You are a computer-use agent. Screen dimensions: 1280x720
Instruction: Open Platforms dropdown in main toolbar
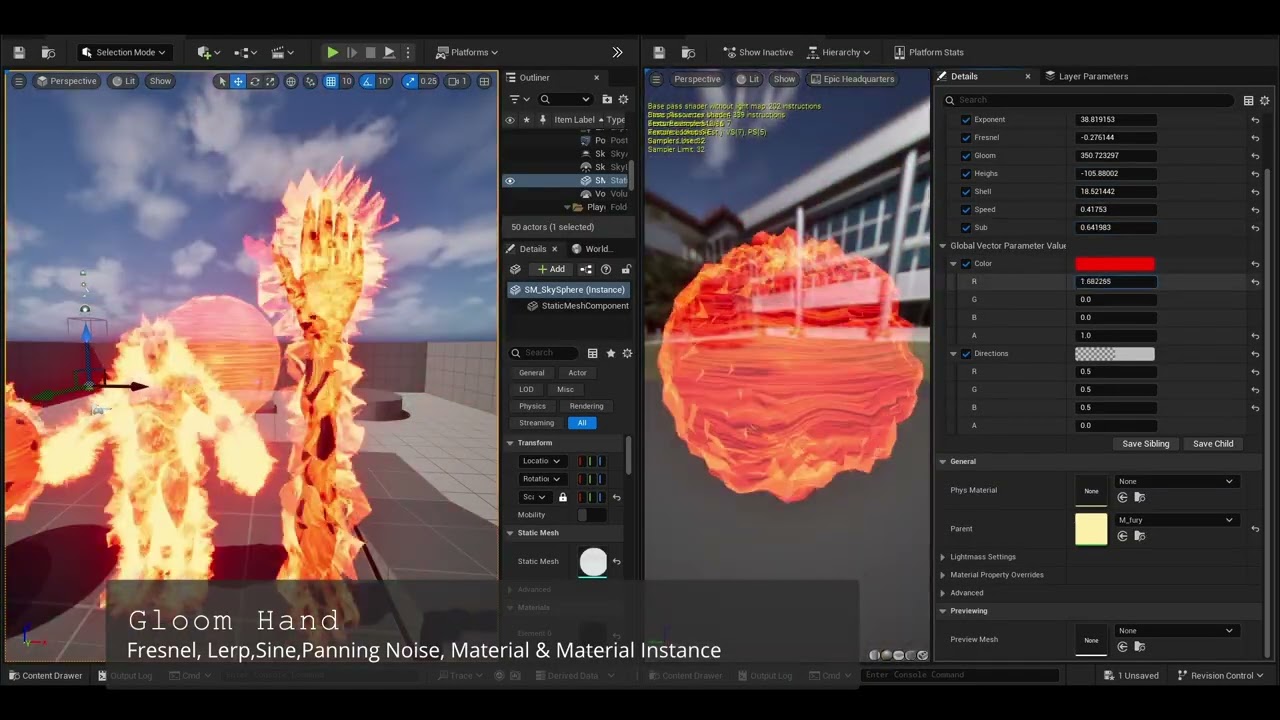pos(467,52)
